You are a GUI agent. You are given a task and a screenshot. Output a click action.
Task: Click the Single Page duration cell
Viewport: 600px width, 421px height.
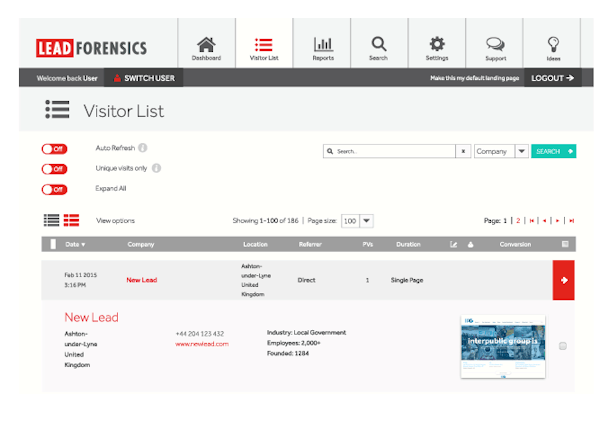pos(407,280)
